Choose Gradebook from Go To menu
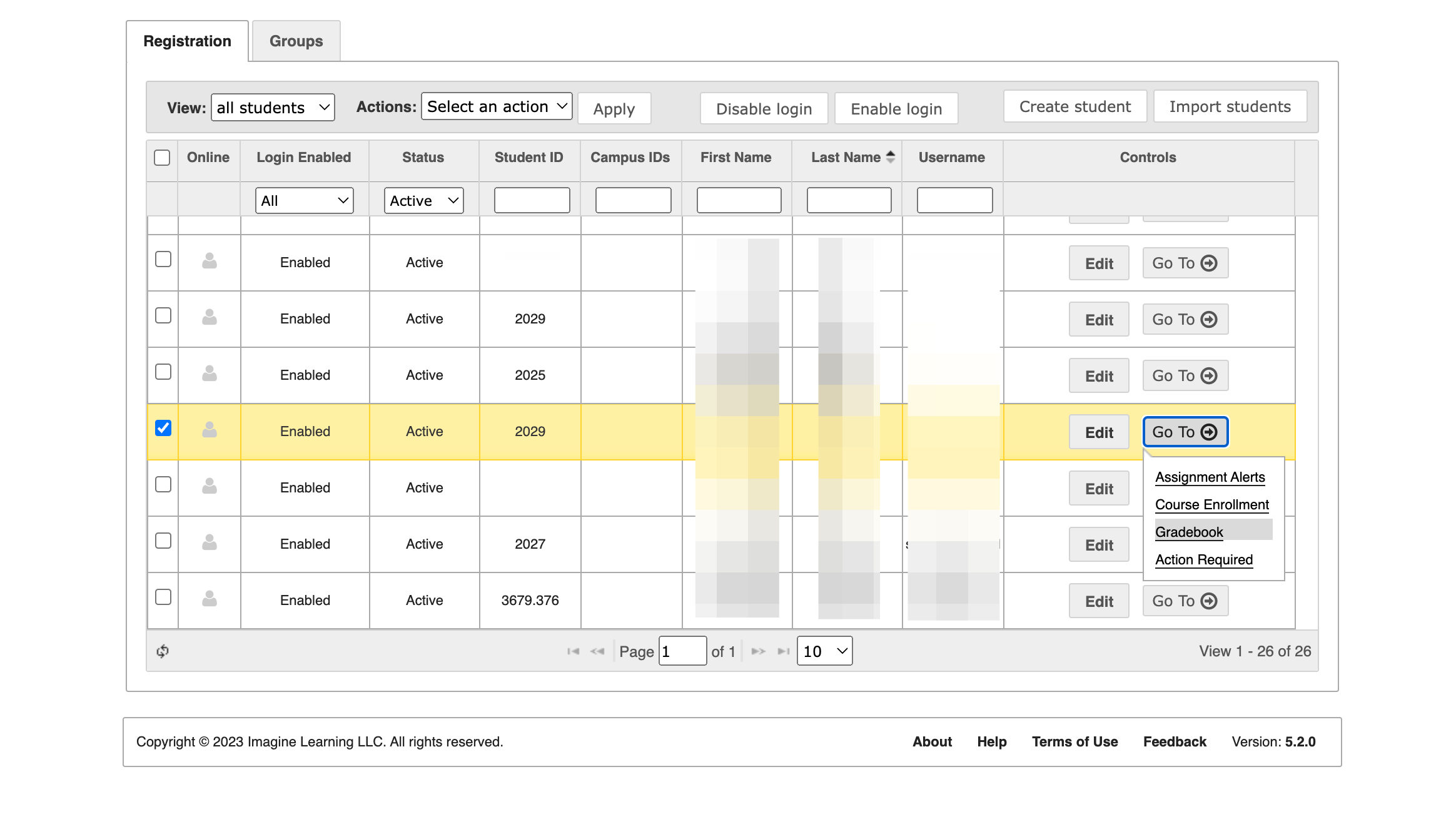This screenshot has width=1456, height=819. click(1189, 532)
